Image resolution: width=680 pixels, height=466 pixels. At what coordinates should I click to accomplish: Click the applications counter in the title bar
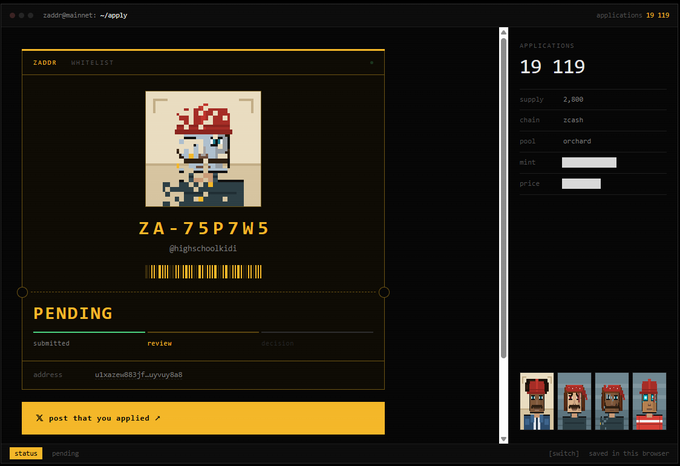pos(633,15)
